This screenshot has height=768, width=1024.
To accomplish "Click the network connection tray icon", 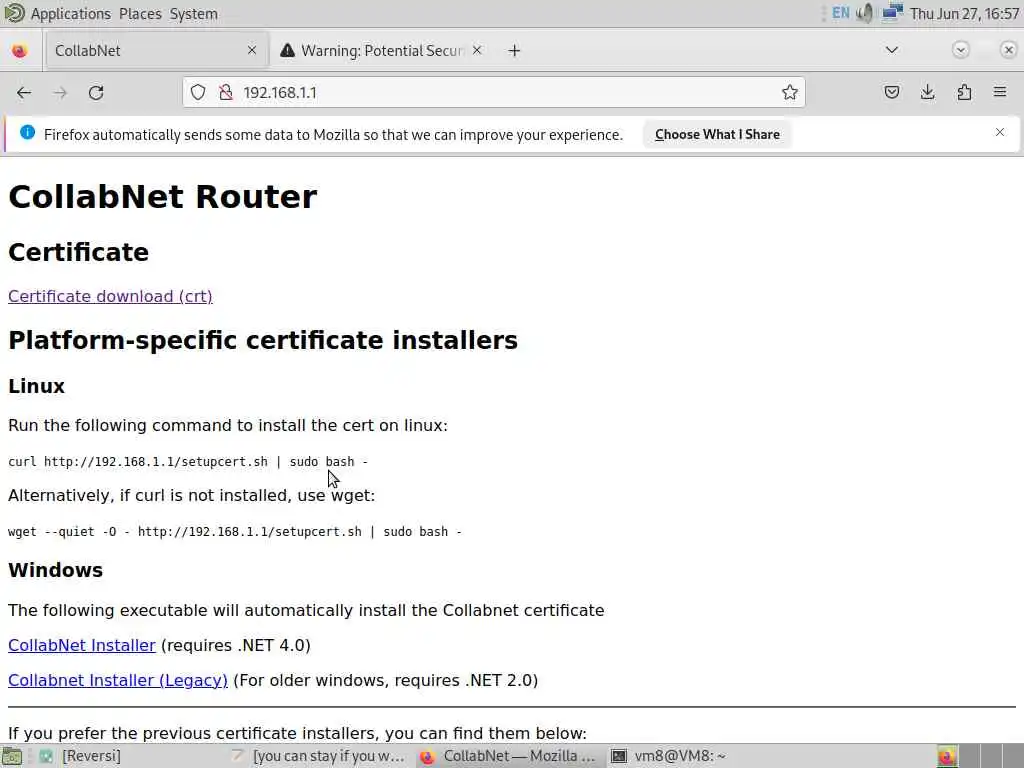I will (x=892, y=13).
